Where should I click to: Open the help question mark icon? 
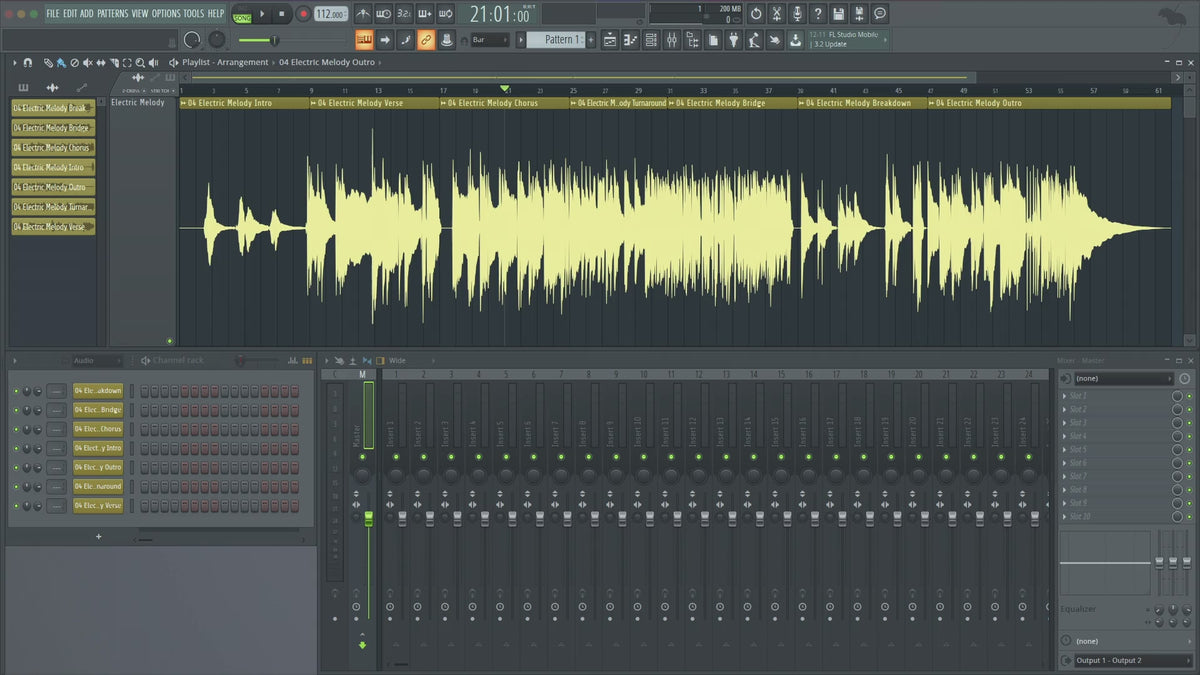pos(817,14)
